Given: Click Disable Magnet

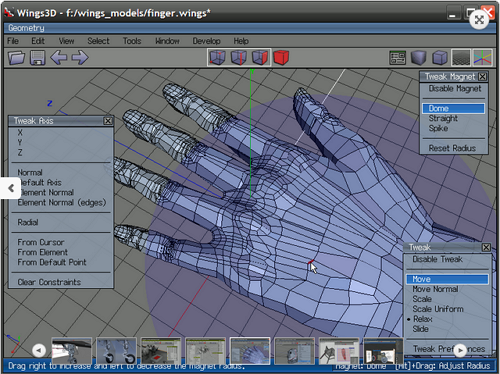Looking at the screenshot, I should [x=454, y=88].
